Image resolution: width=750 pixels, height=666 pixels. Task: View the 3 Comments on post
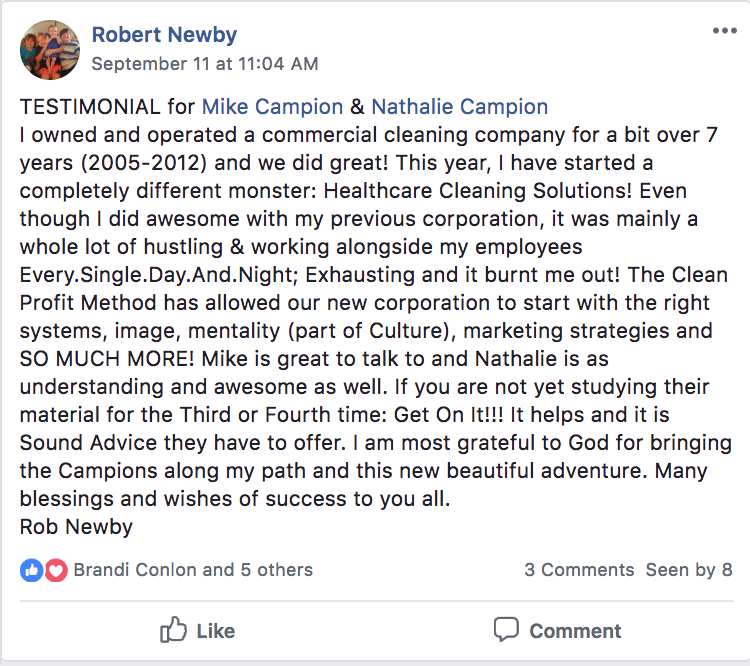[x=579, y=570]
